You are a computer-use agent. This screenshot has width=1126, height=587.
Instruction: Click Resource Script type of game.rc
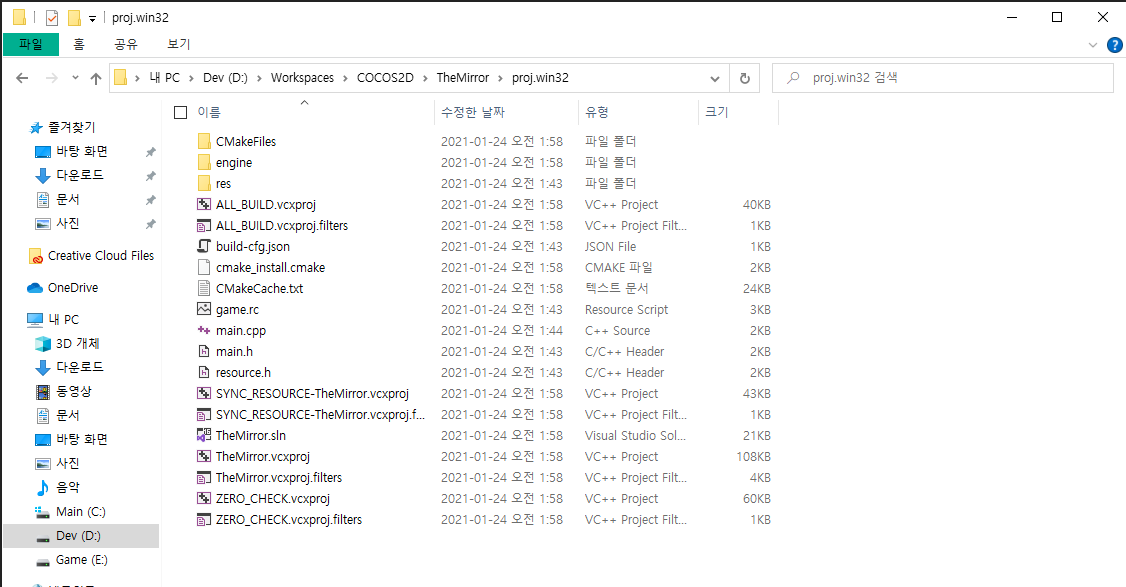pos(626,310)
